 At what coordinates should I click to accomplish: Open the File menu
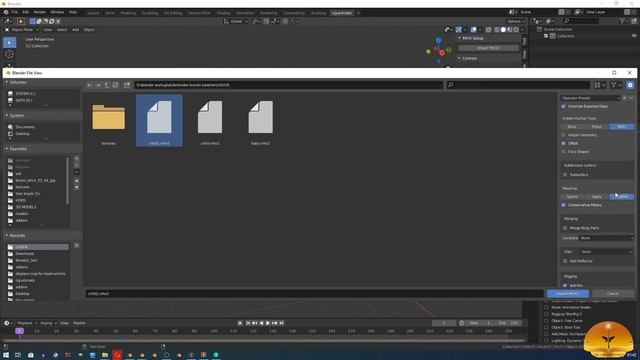[15, 12]
